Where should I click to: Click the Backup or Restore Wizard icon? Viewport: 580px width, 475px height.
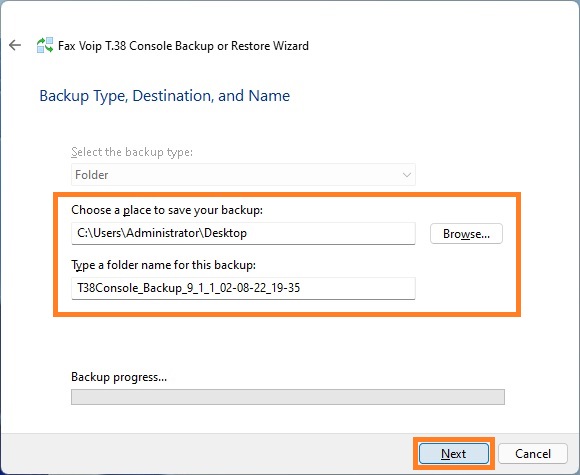pos(45,45)
